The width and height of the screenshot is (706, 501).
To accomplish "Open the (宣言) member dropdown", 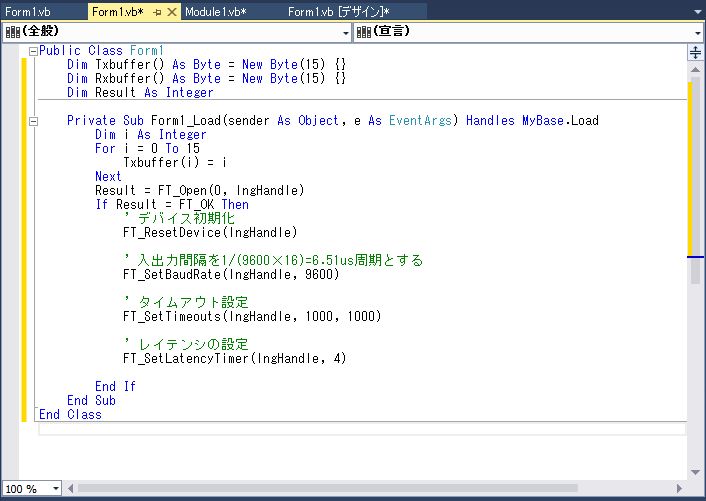I will (x=529, y=32).
